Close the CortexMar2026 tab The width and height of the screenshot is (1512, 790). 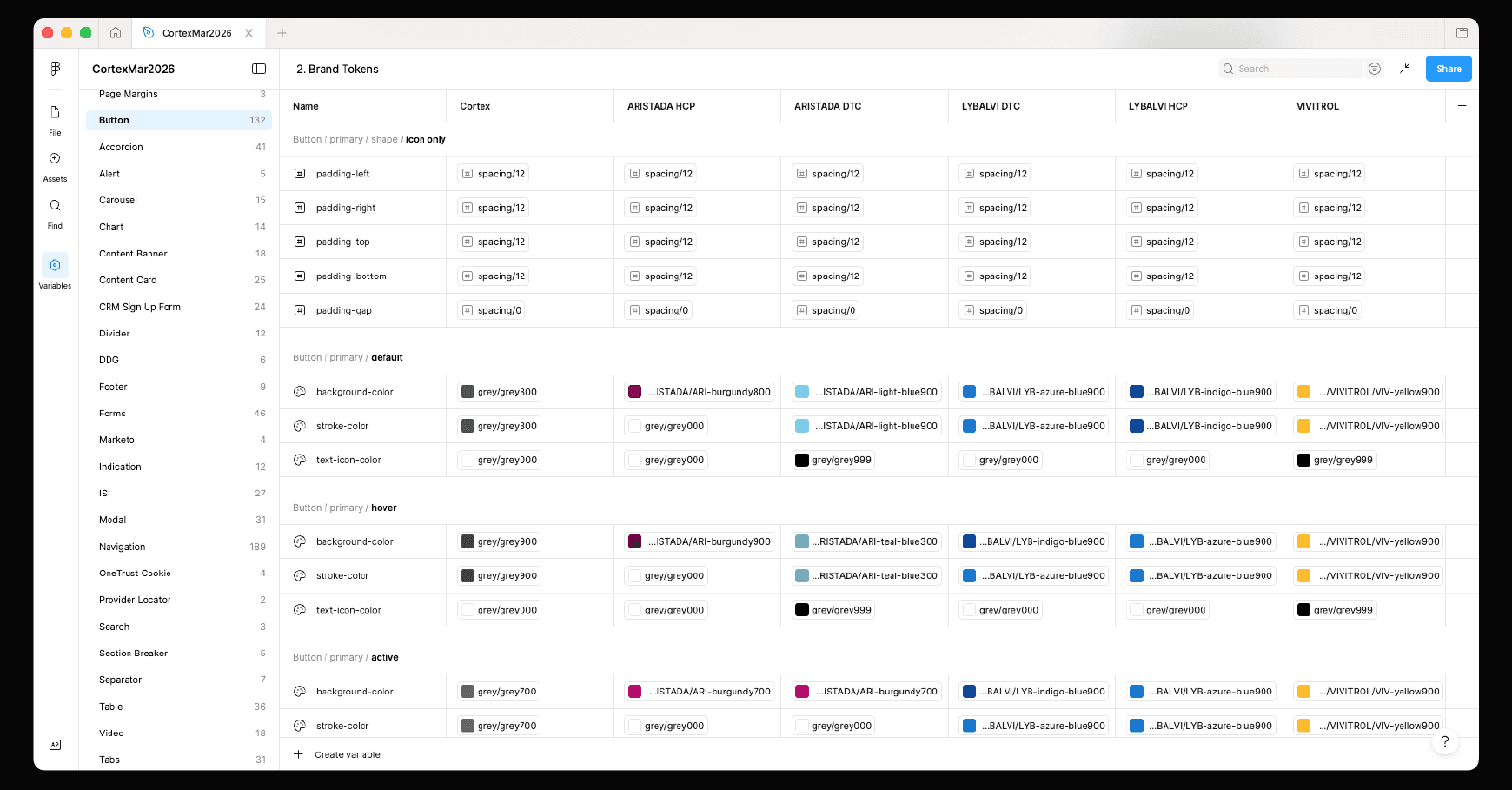tap(249, 33)
